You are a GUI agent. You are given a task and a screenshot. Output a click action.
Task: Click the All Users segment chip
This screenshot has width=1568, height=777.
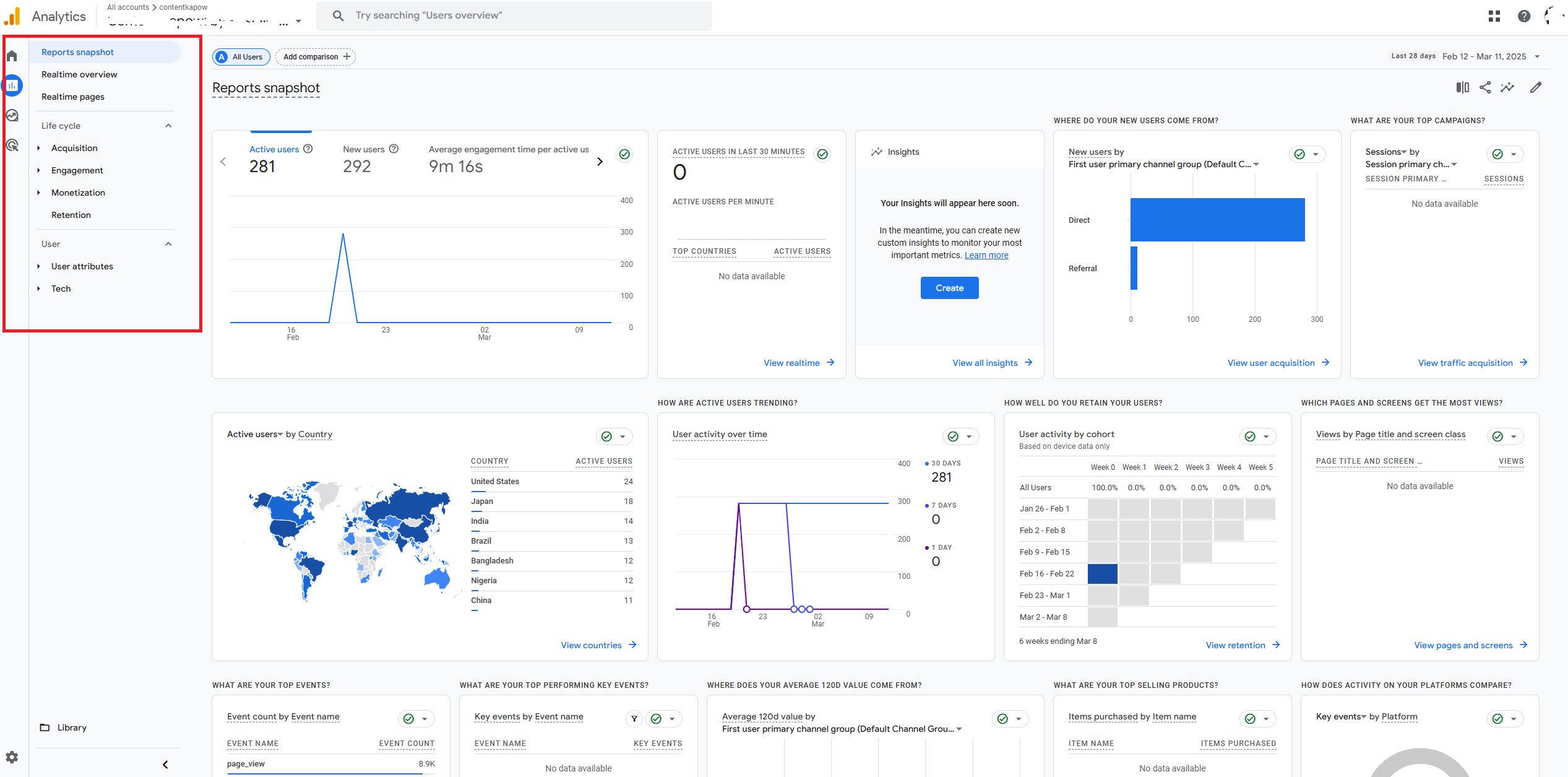point(241,57)
